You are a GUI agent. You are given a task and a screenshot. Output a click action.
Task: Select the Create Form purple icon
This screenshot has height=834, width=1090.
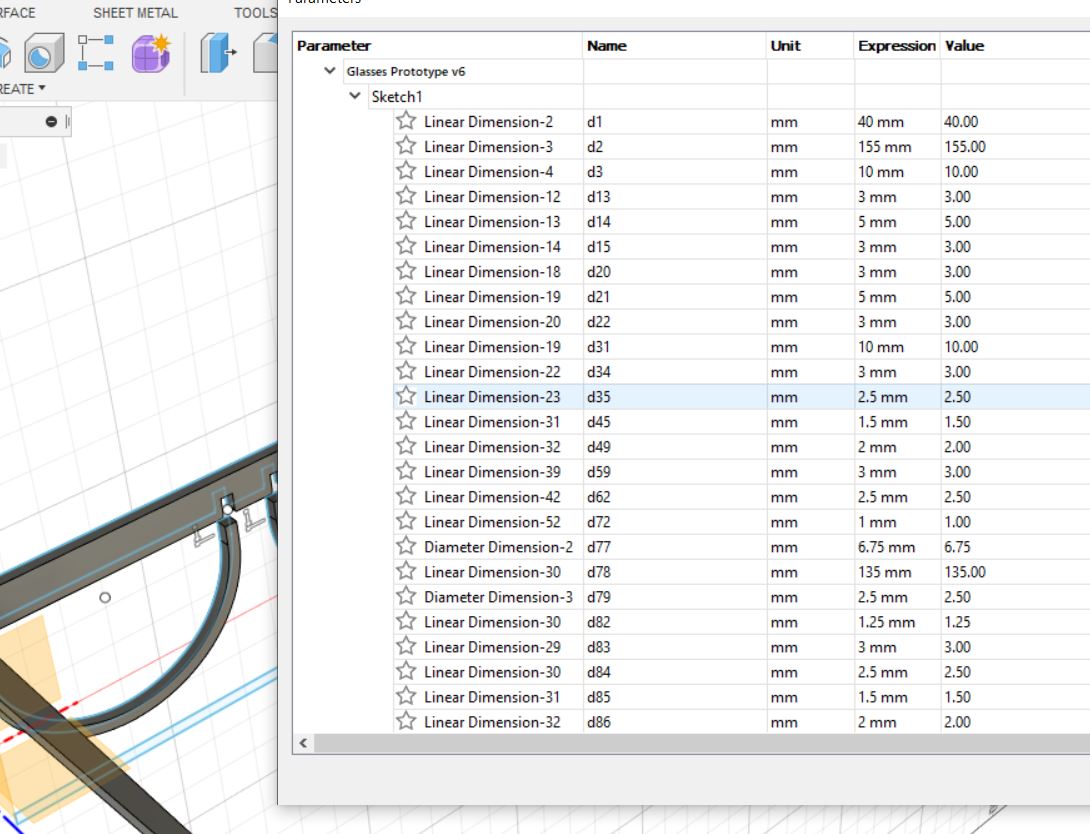(x=151, y=54)
